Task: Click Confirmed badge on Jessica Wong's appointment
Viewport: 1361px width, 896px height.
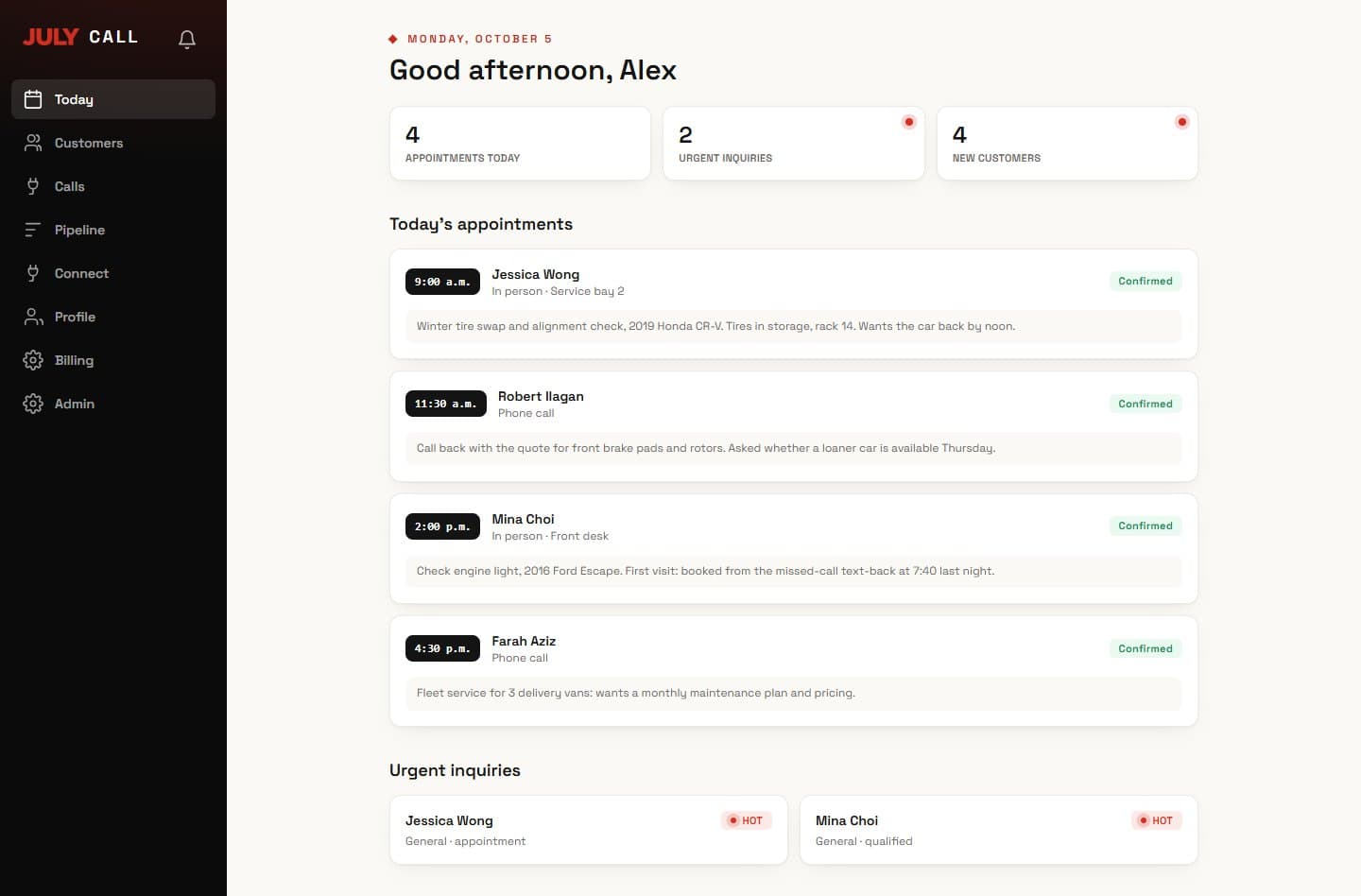Action: click(1146, 281)
